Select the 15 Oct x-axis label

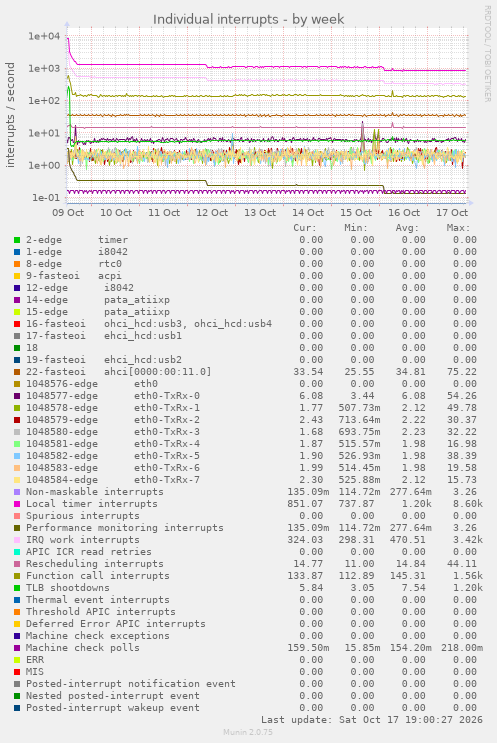[356, 212]
